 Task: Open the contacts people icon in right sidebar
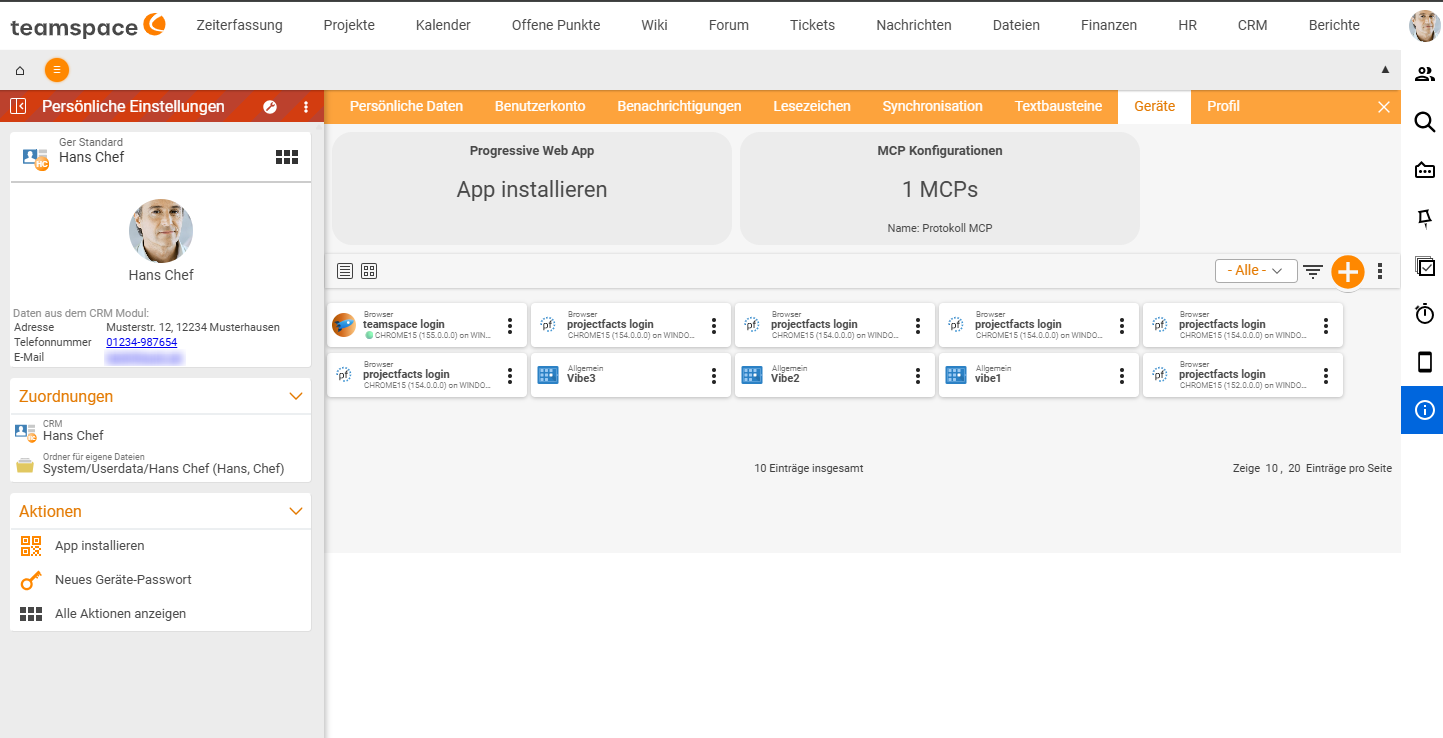point(1425,74)
